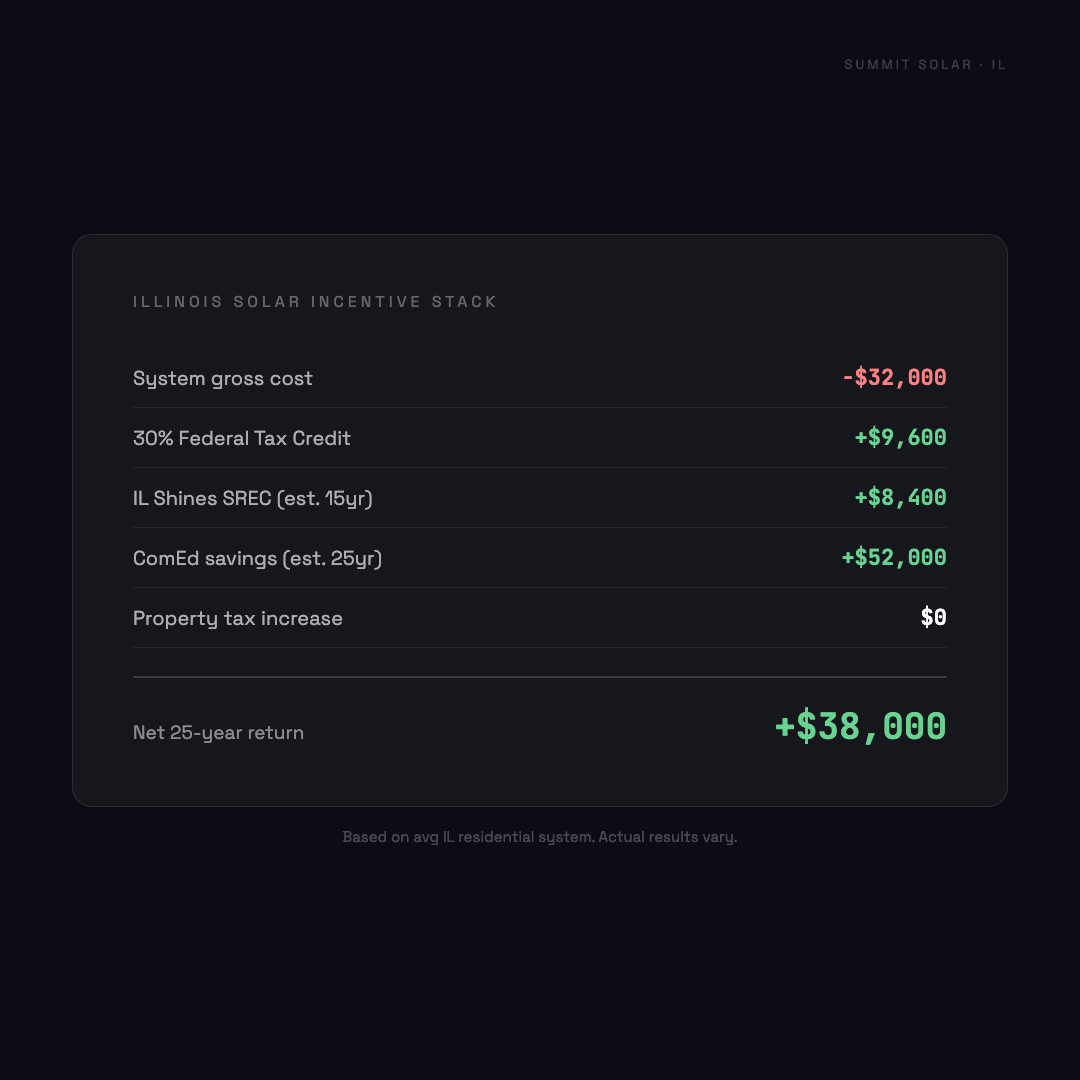Click the +$52,000 ComEd savings amount
Screen dimensions: 1080x1080
894,558
